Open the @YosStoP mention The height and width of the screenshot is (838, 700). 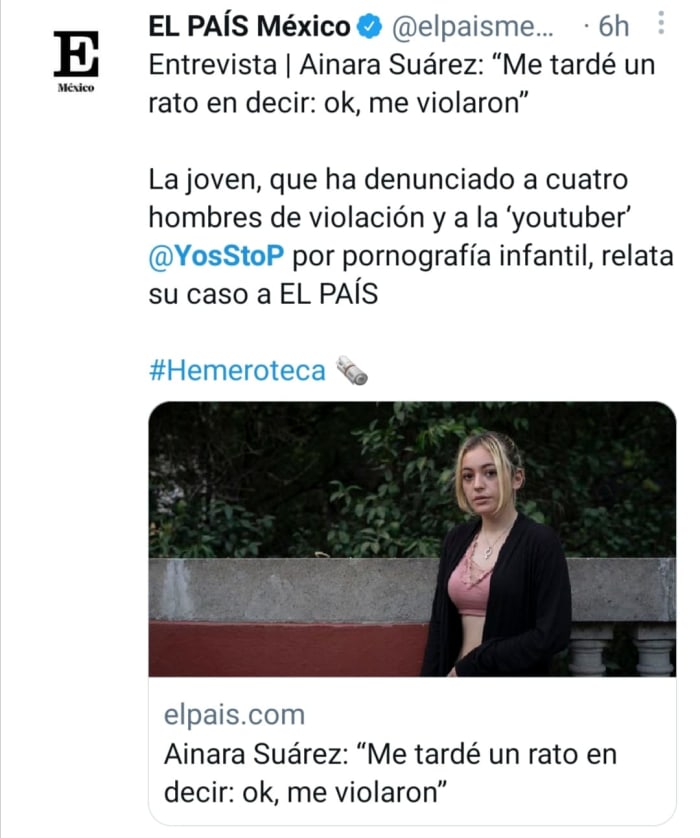pos(216,255)
